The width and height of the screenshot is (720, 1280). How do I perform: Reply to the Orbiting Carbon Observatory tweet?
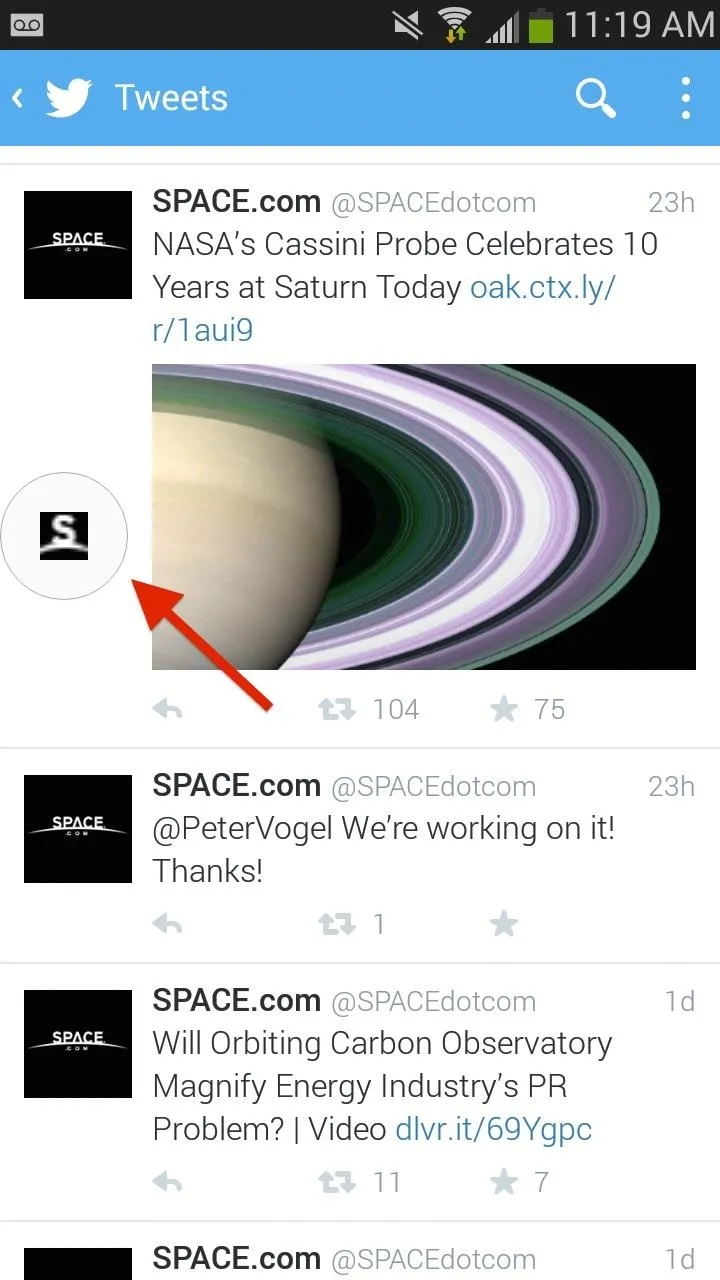(167, 1182)
